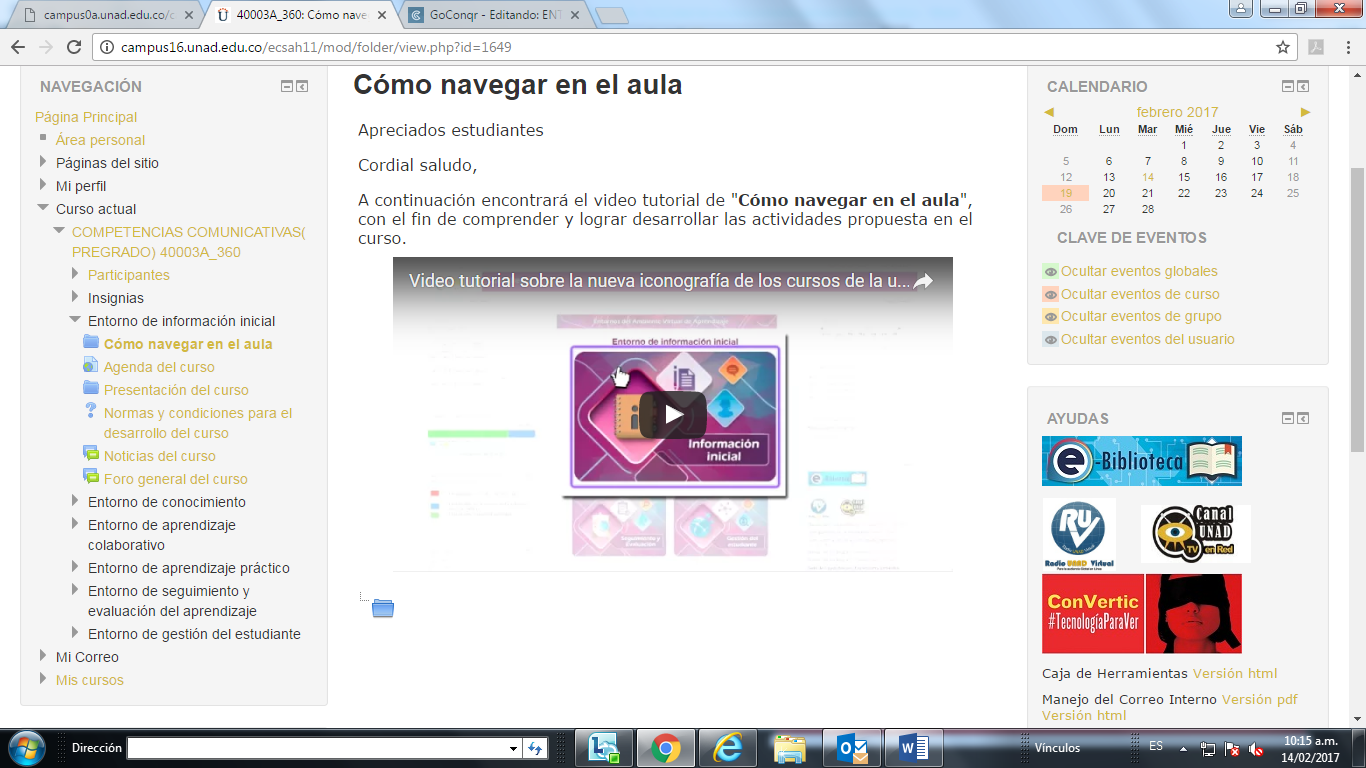
Task: Bookmark this page with the star icon
Action: (x=1283, y=47)
